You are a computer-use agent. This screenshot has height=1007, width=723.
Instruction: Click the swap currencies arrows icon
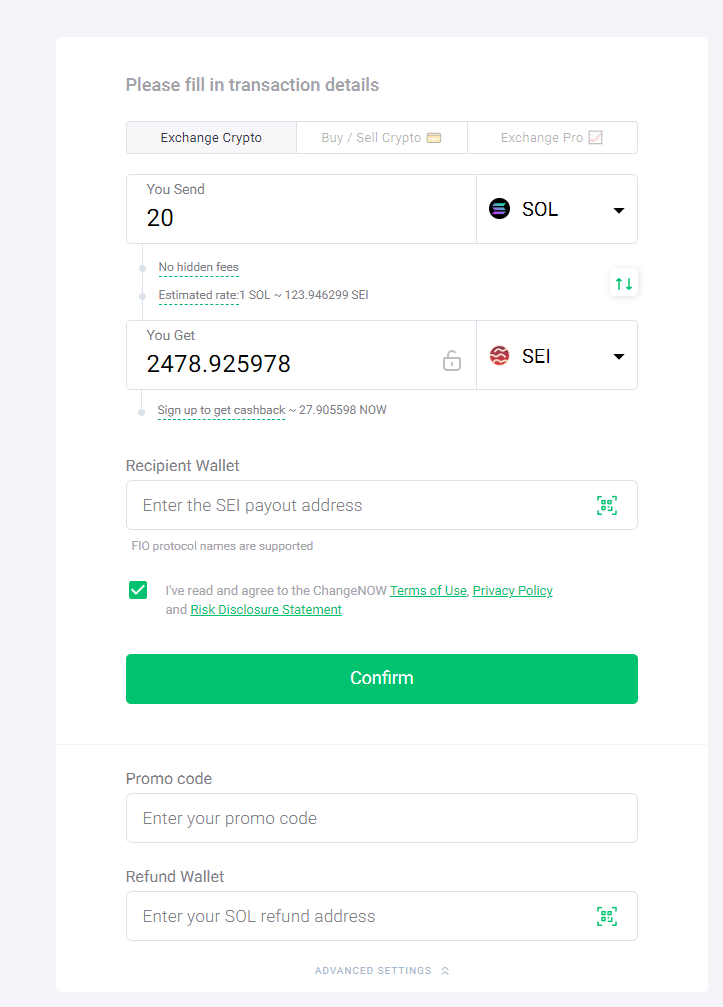624,283
